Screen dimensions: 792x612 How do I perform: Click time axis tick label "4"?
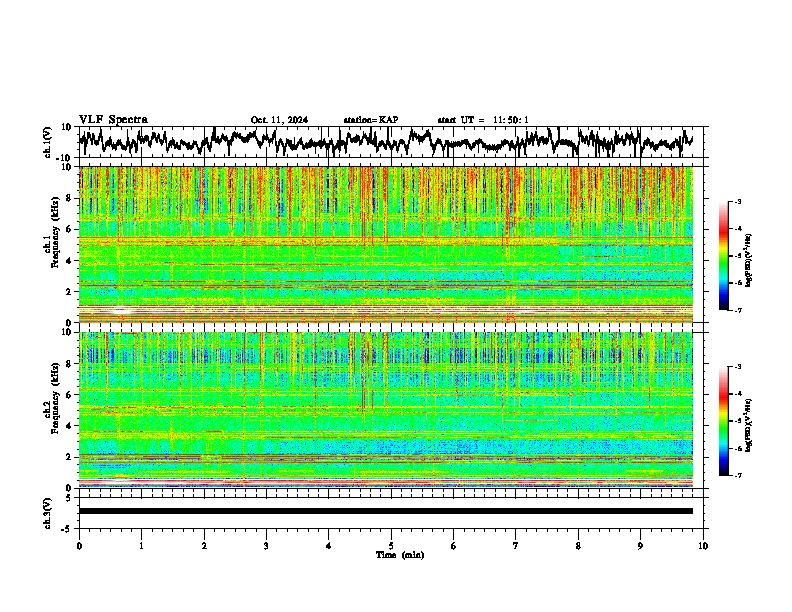pos(329,546)
